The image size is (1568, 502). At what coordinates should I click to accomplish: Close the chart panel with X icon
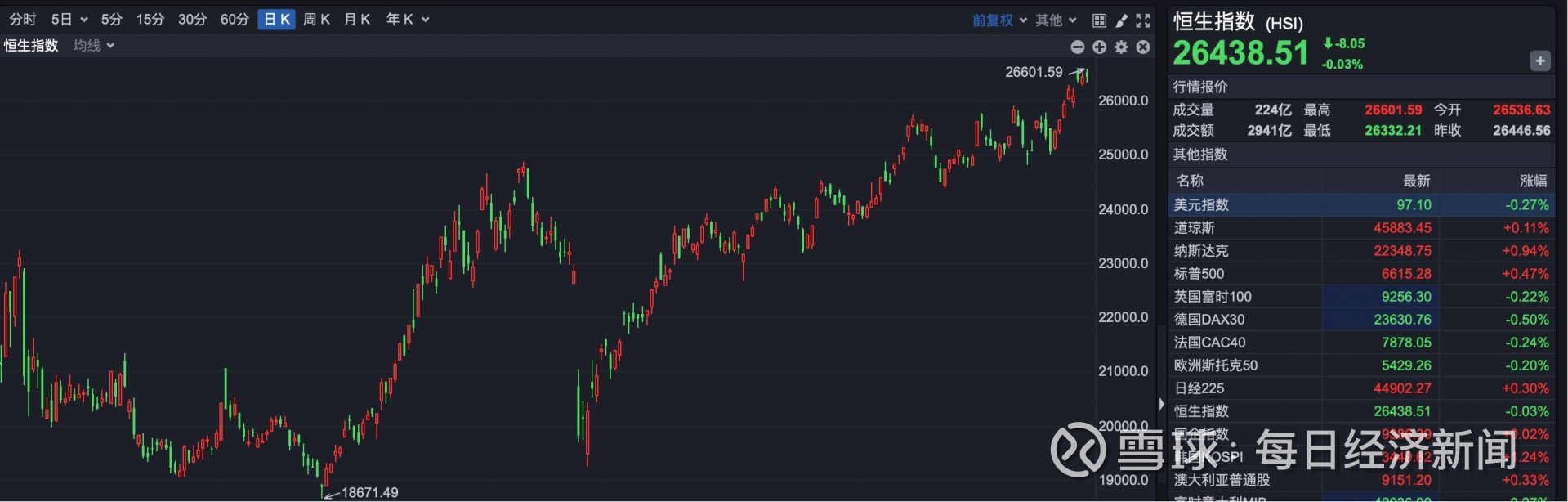pos(1143,47)
